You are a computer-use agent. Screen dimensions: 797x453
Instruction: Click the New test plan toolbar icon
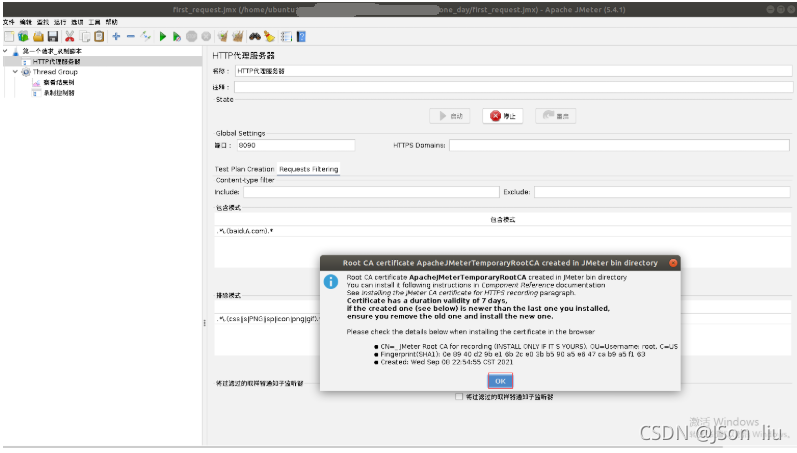[x=9, y=37]
